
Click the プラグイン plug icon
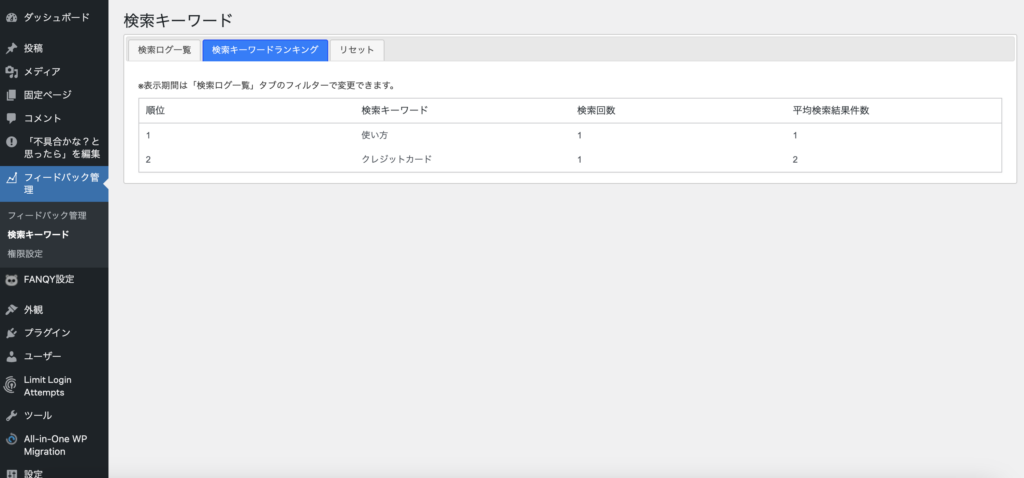point(11,333)
